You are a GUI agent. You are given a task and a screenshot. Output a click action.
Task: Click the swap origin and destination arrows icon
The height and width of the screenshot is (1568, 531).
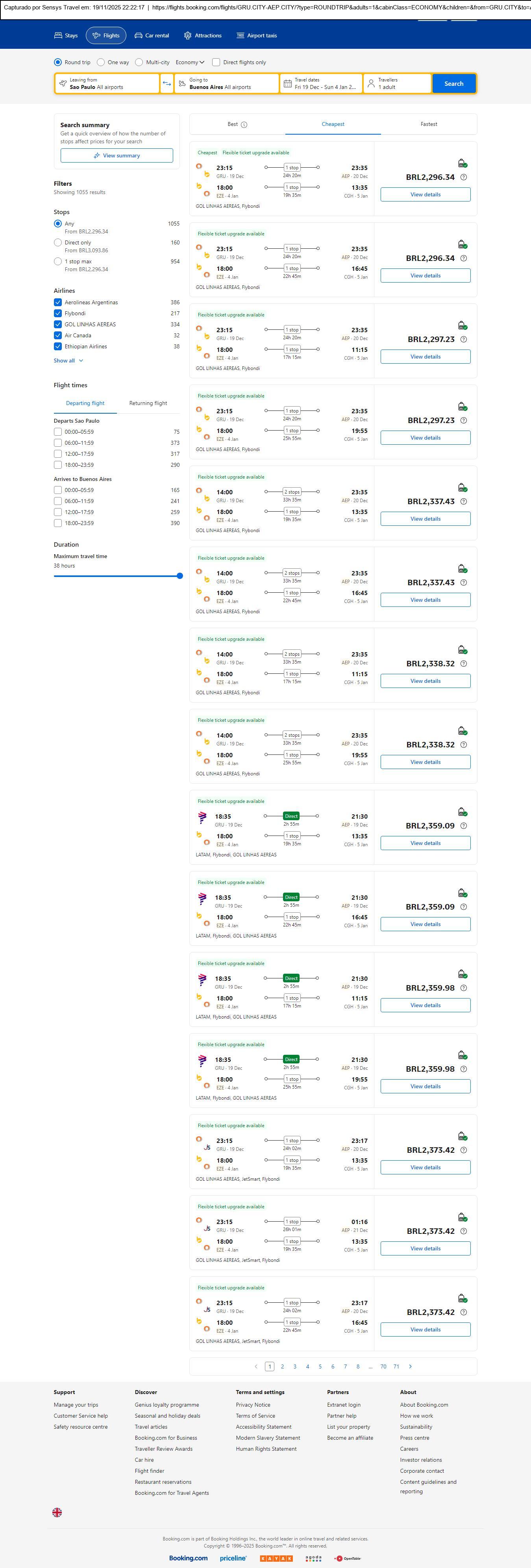(x=167, y=83)
